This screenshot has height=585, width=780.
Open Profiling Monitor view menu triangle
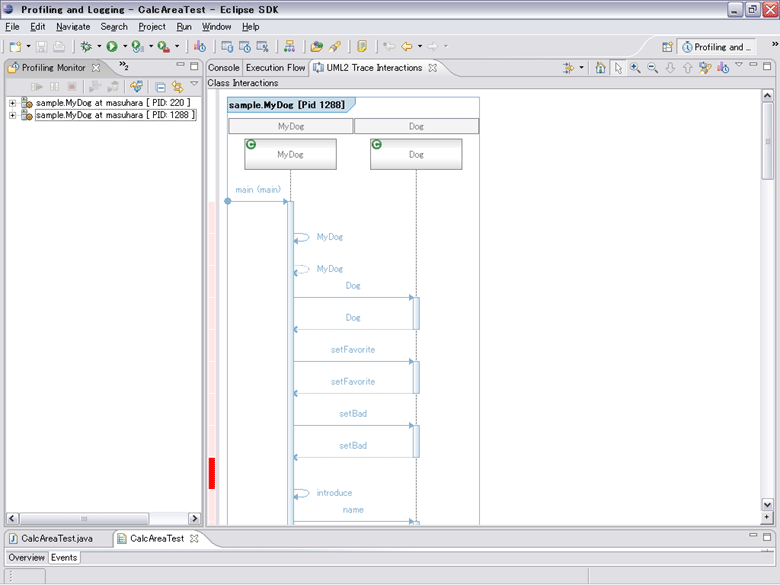coord(195,84)
